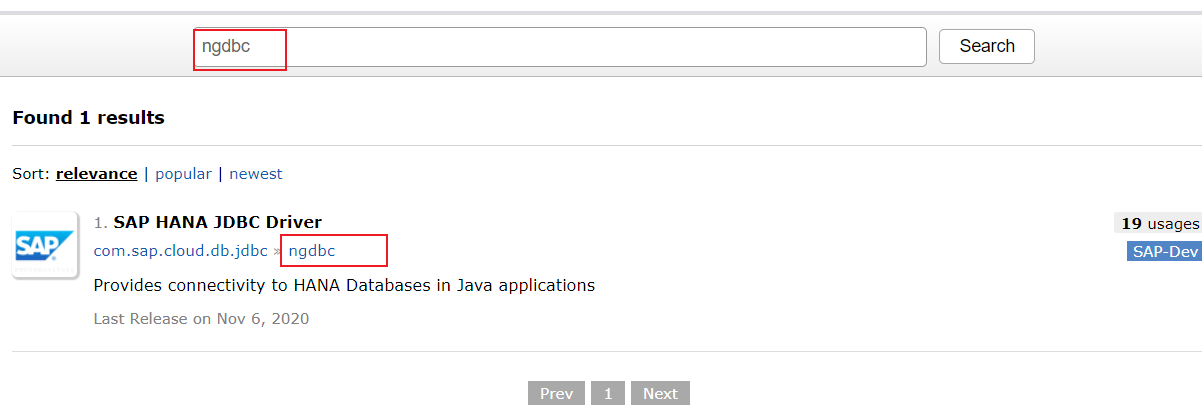Image resolution: width=1202 pixels, height=409 pixels.
Task: Click the 'Found 1 results' heading
Action: point(88,118)
